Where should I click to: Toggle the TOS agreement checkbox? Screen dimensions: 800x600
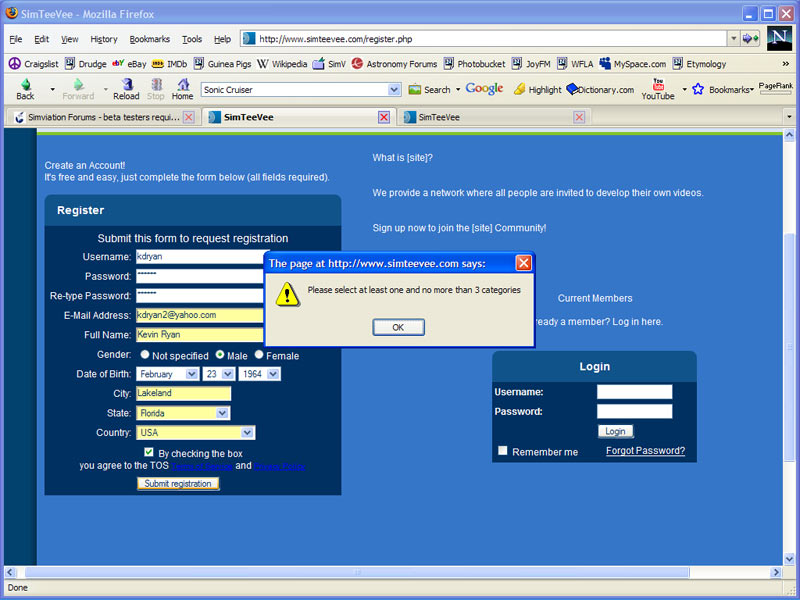[149, 452]
